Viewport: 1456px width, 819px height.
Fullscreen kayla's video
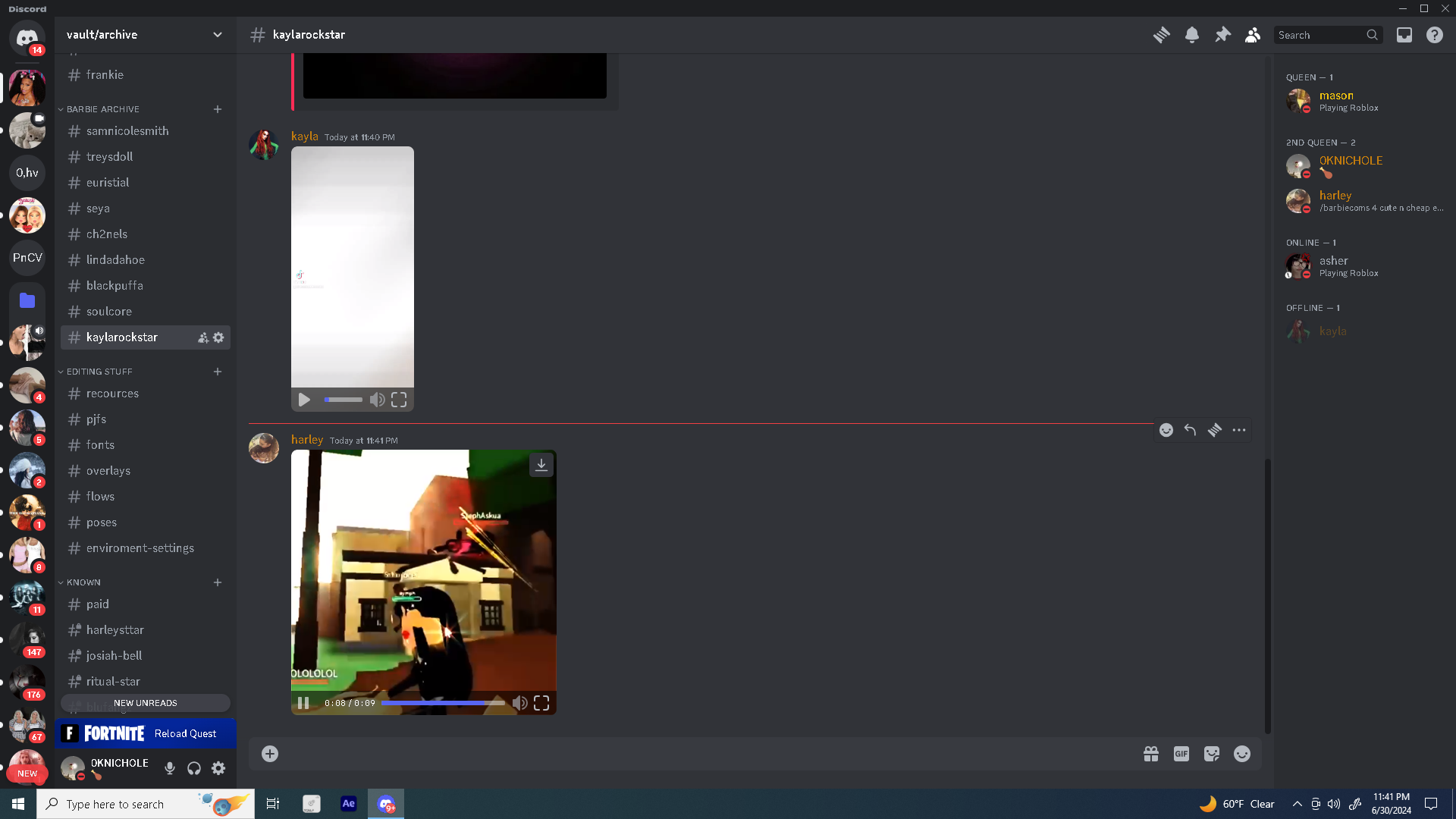tap(399, 400)
